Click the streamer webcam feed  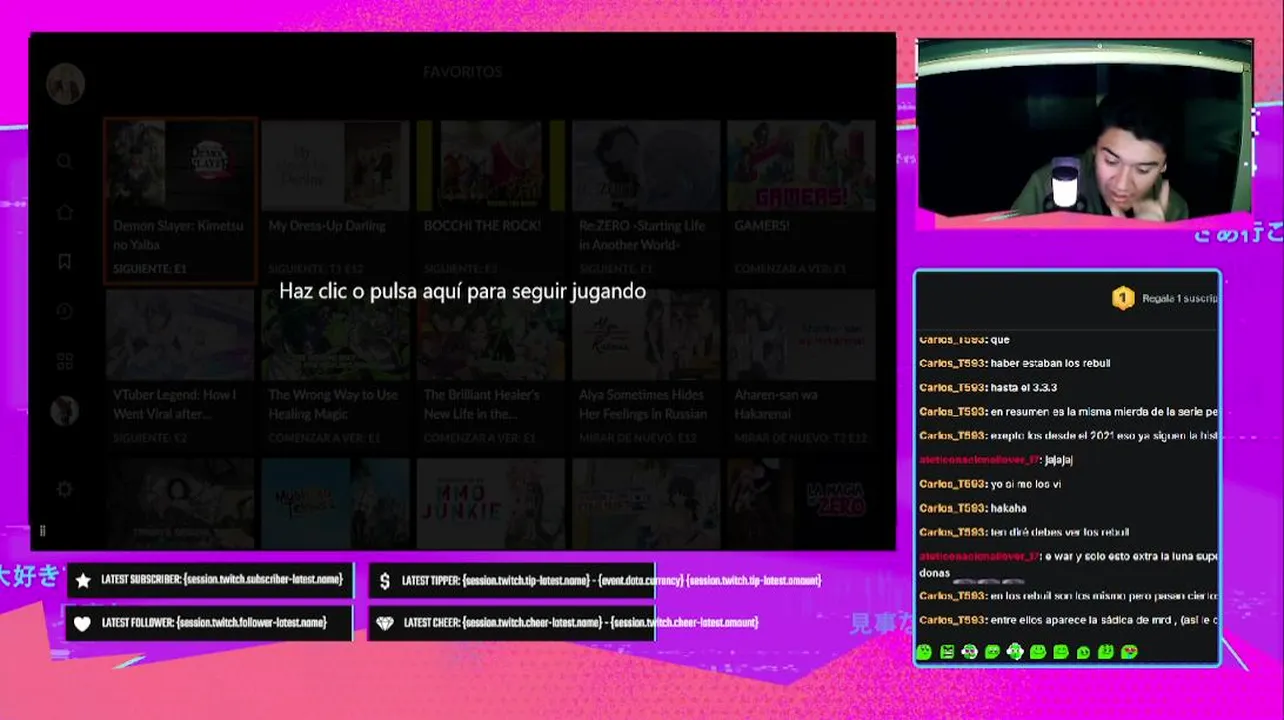pyautogui.click(x=1085, y=127)
